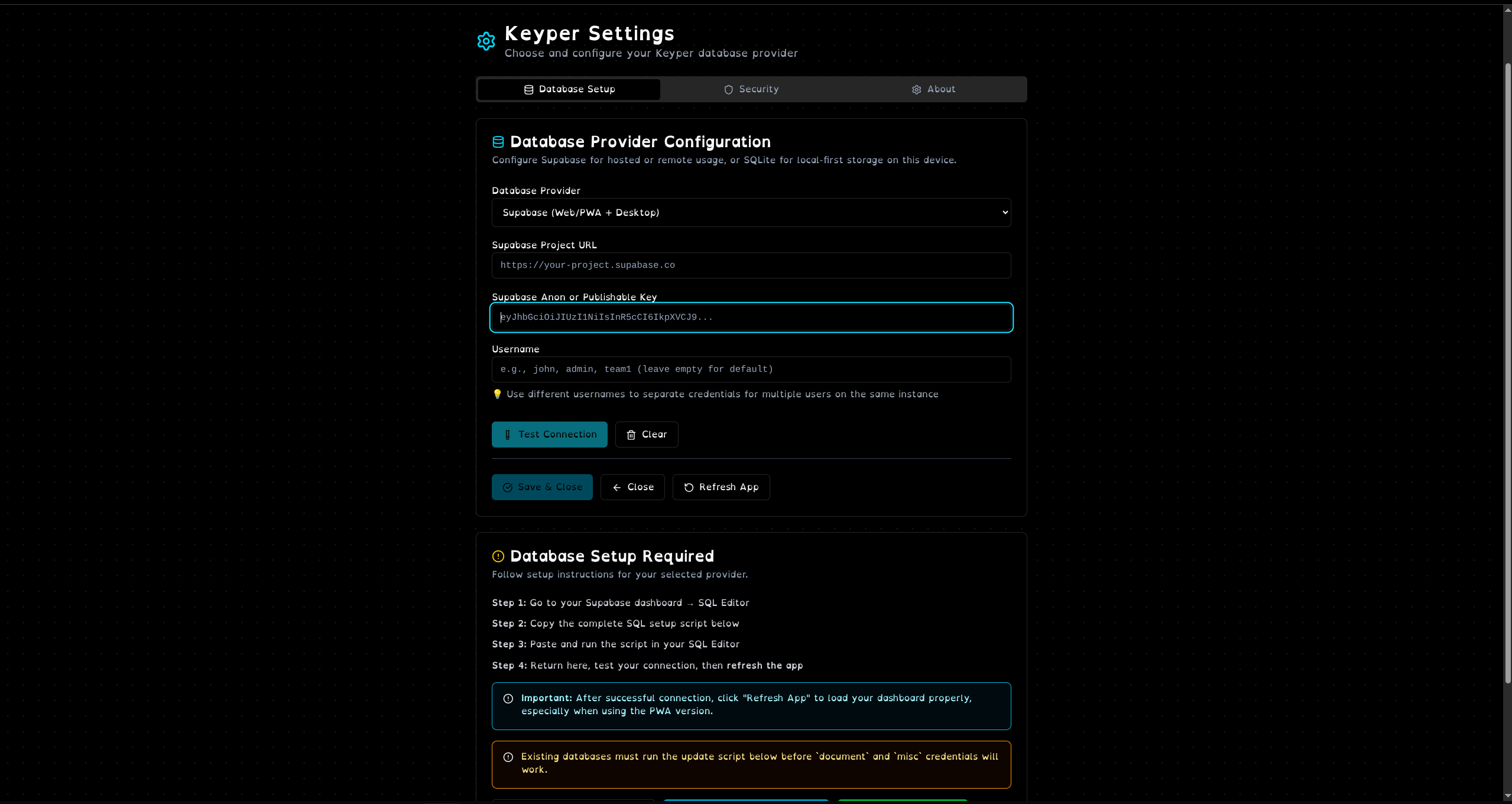The height and width of the screenshot is (804, 1512).
Task: Click the 'Database Setup Required' heading
Action: pyautogui.click(x=612, y=556)
